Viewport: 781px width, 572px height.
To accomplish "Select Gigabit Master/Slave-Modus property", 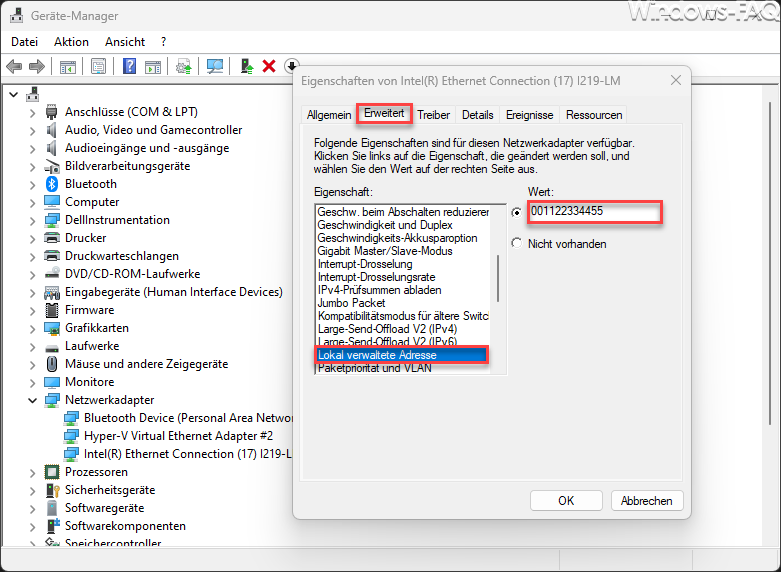I will point(385,251).
